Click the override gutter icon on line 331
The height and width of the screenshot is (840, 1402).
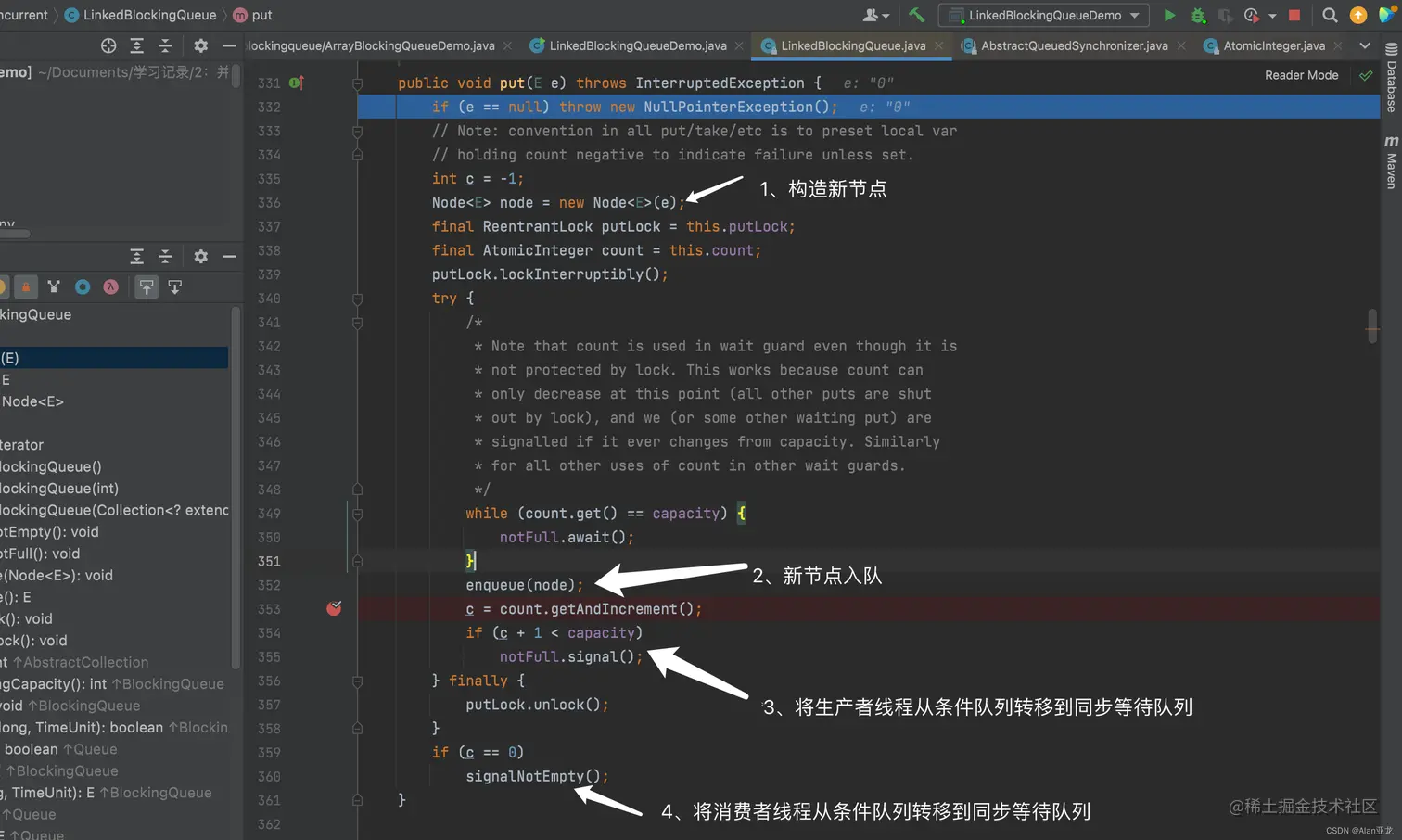(x=296, y=83)
